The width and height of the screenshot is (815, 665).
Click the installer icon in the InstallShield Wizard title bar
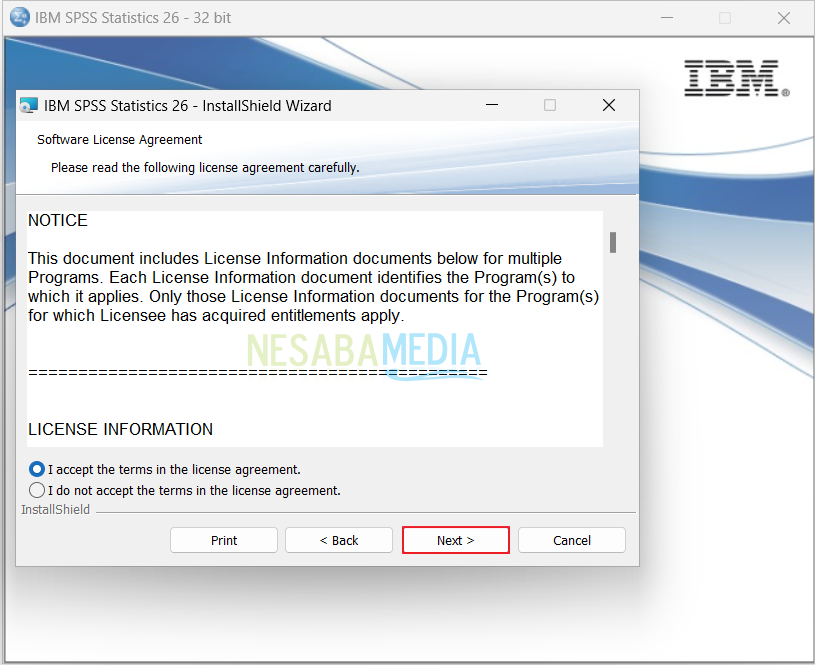pos(28,105)
